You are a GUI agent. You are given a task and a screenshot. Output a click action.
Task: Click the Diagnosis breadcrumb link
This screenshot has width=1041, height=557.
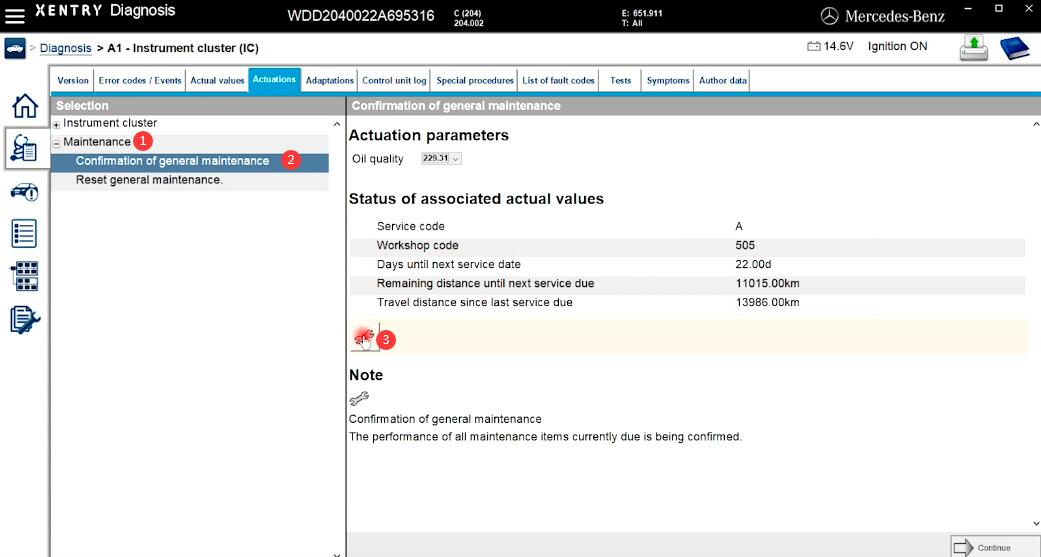(x=66, y=48)
